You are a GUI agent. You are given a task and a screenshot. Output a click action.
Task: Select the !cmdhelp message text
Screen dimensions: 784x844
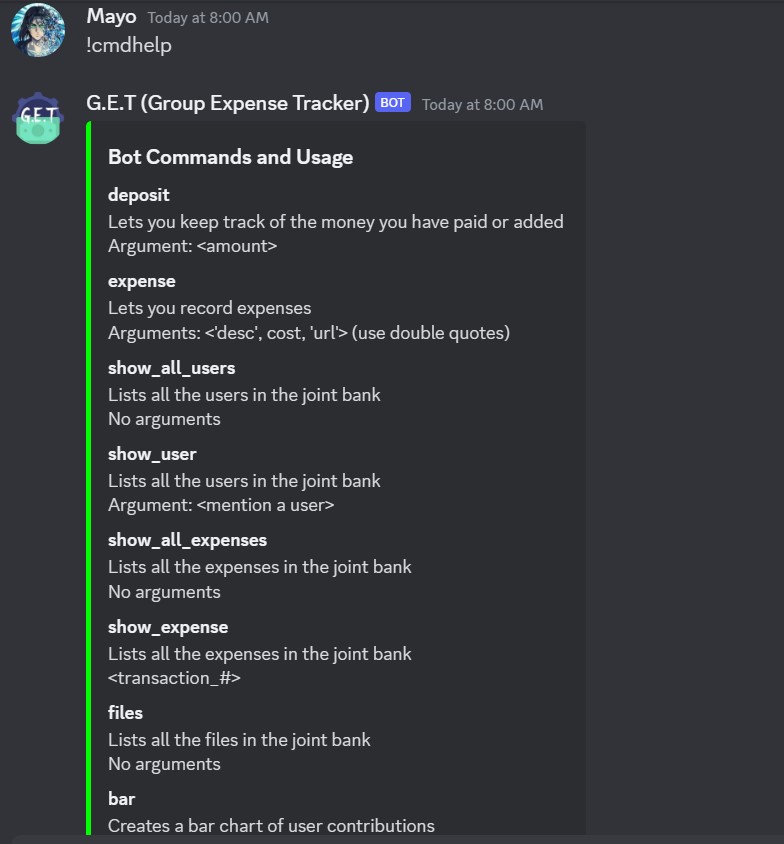pyautogui.click(x=129, y=45)
